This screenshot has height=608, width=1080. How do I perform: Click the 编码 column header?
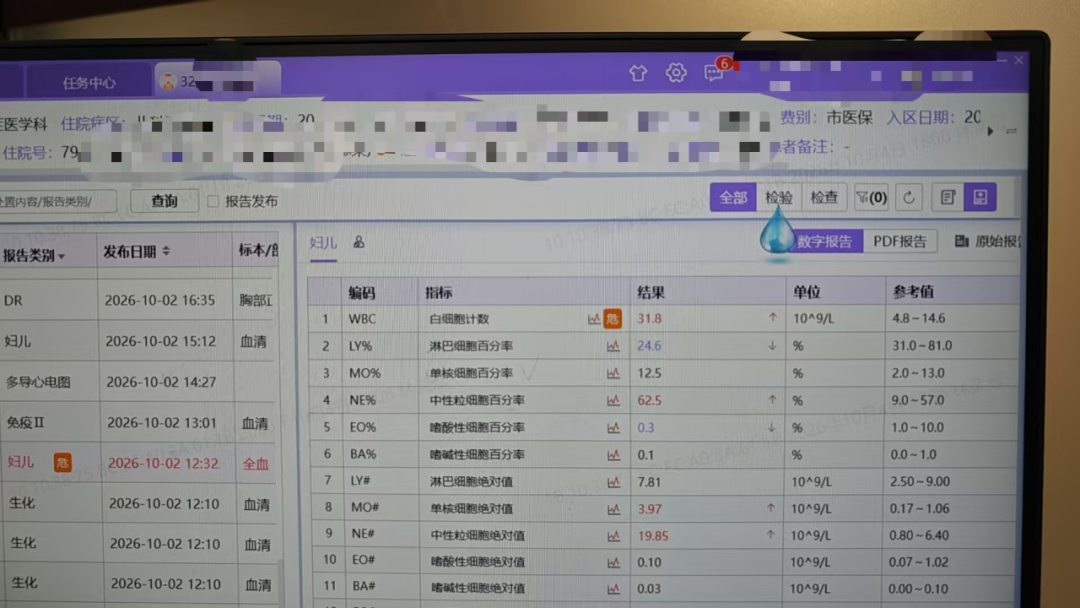362,293
